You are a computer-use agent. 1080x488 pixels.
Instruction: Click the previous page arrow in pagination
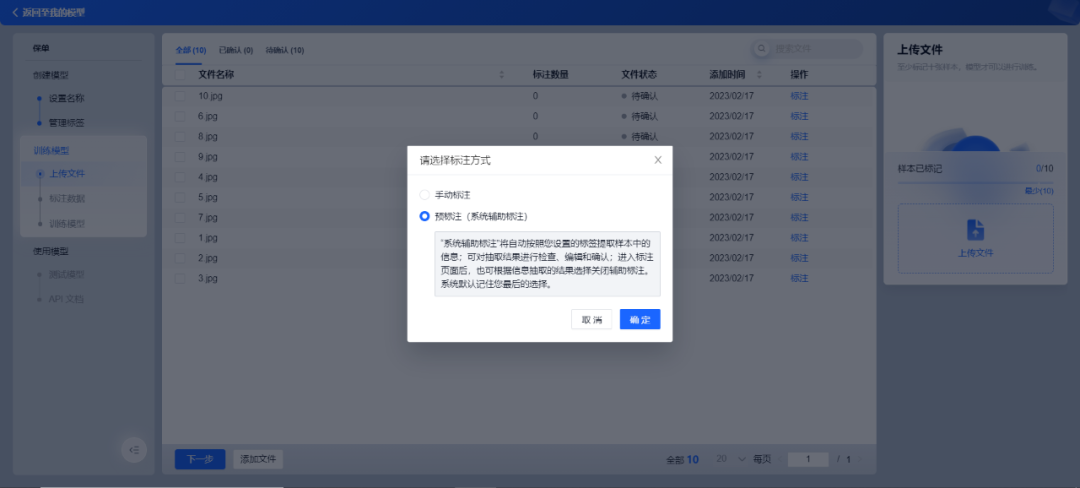tap(778, 459)
